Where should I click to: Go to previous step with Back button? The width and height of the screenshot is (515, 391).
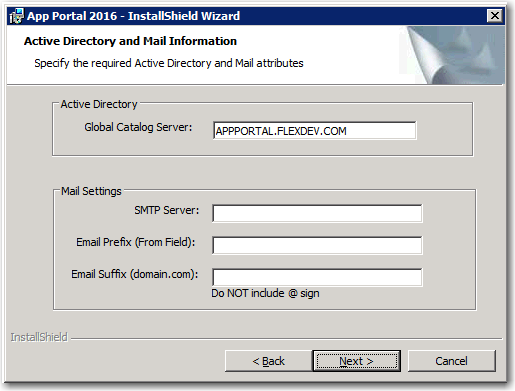tap(269, 361)
